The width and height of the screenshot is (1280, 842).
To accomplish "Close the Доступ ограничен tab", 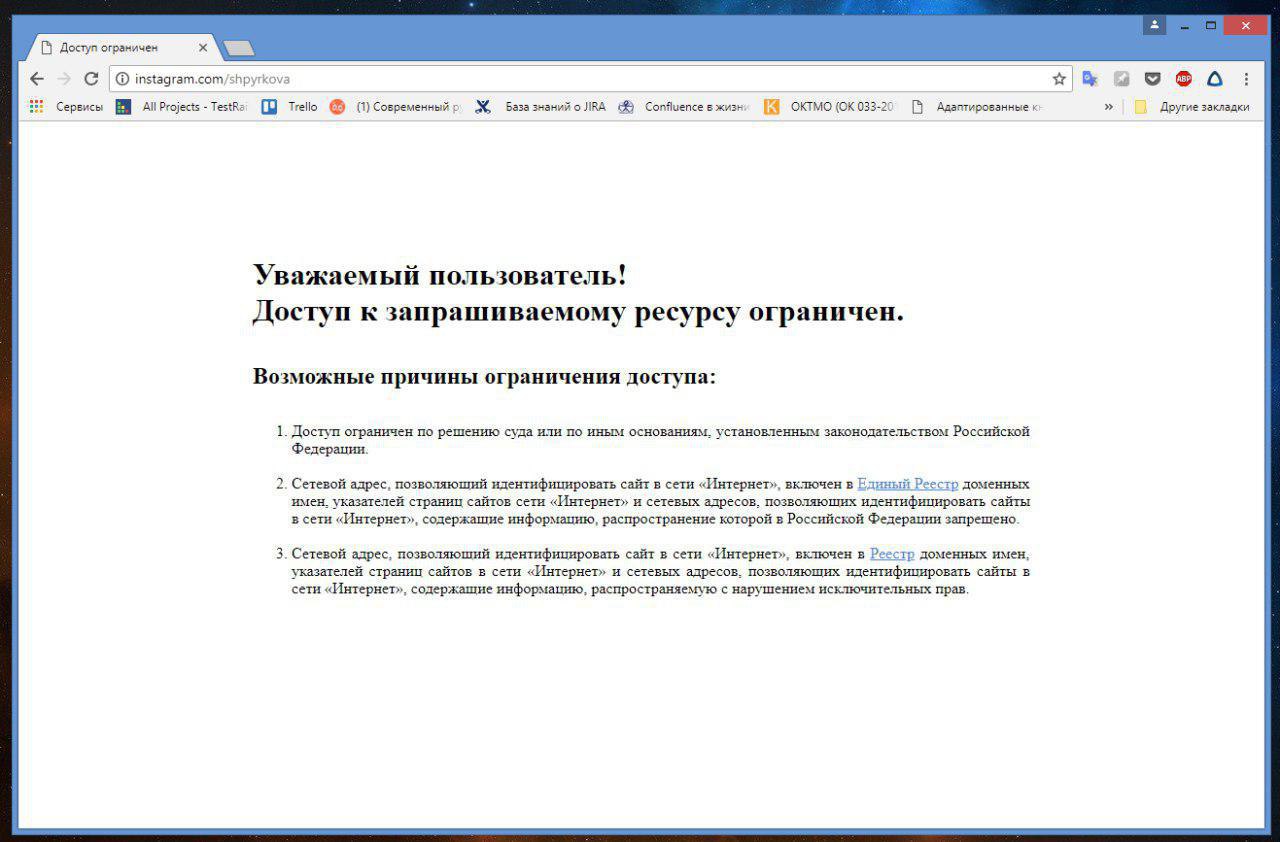I will coord(203,47).
